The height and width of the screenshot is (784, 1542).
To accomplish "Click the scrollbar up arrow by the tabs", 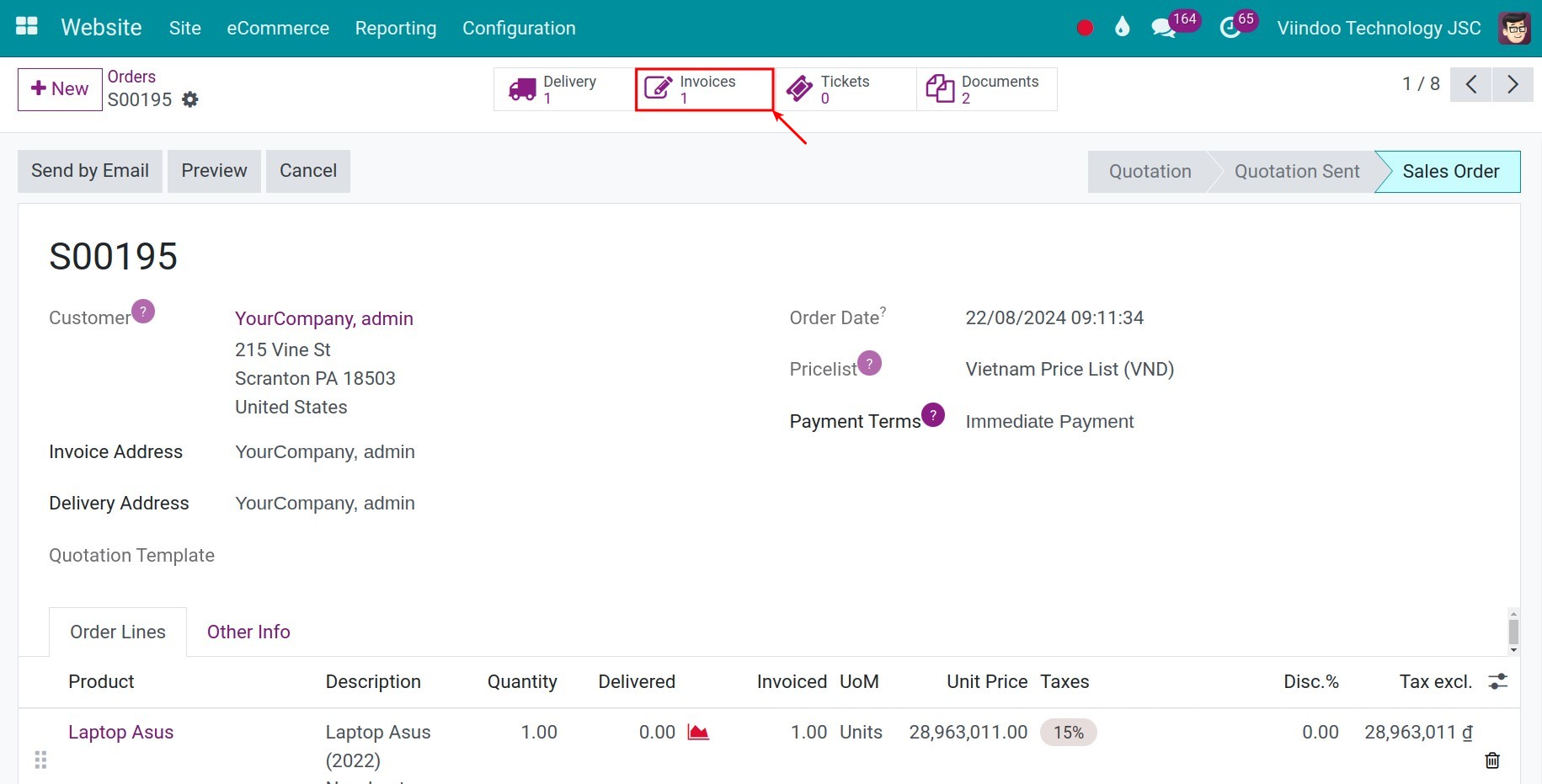I will click(1513, 614).
